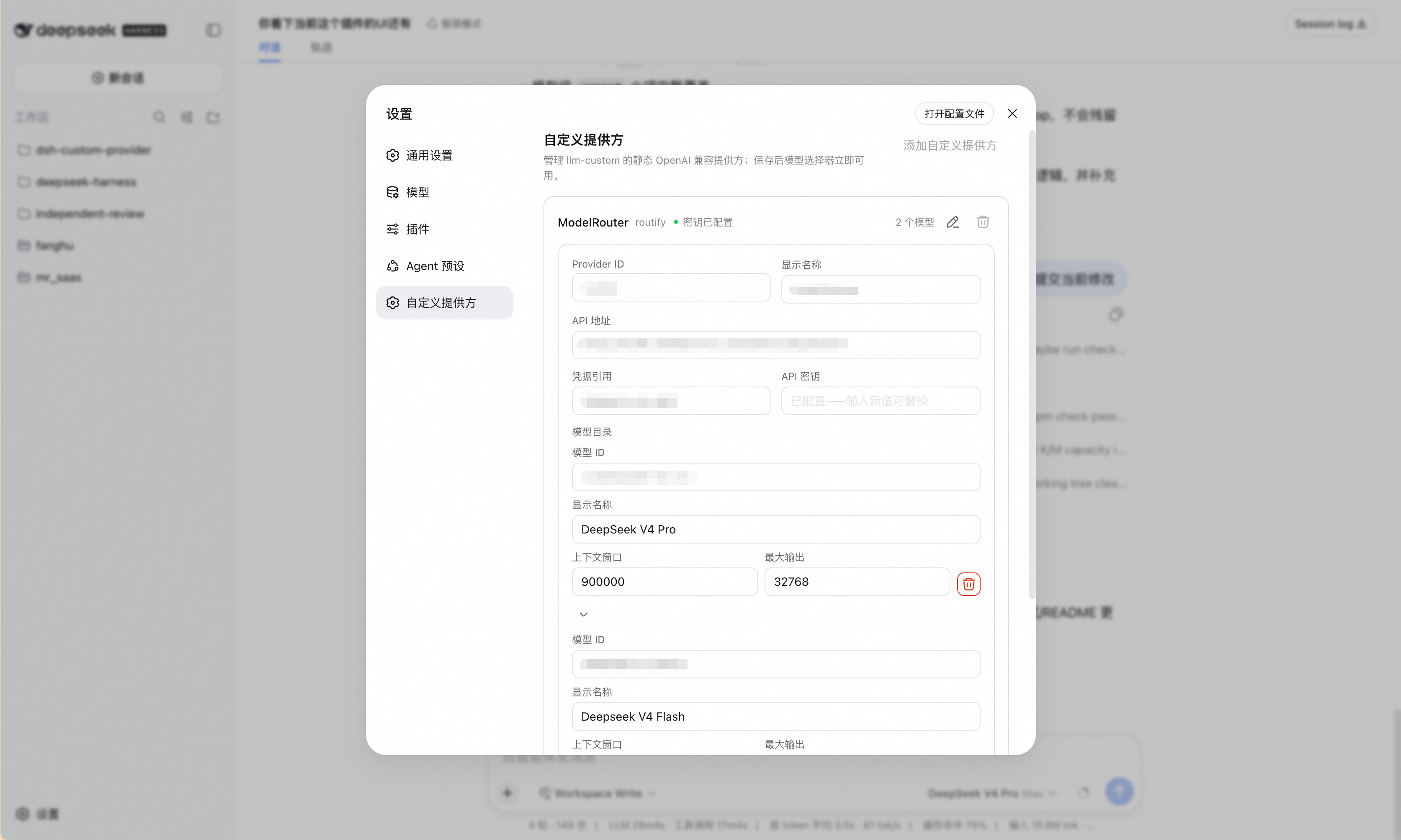1401x840 pixels.
Task: Focus the Provider ID input field
Action: coord(671,288)
